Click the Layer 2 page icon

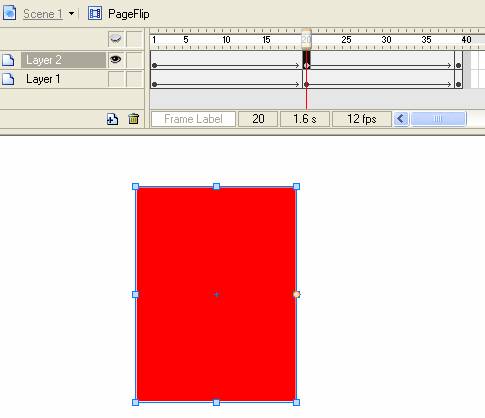(x=8, y=60)
